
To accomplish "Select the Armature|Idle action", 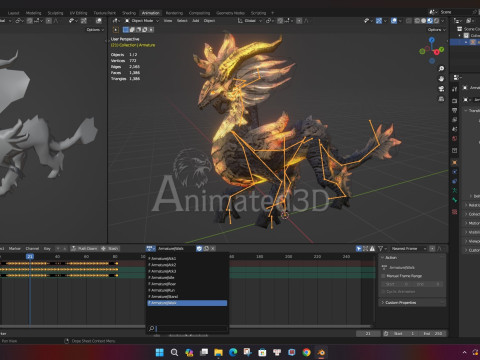I will 187,277.
